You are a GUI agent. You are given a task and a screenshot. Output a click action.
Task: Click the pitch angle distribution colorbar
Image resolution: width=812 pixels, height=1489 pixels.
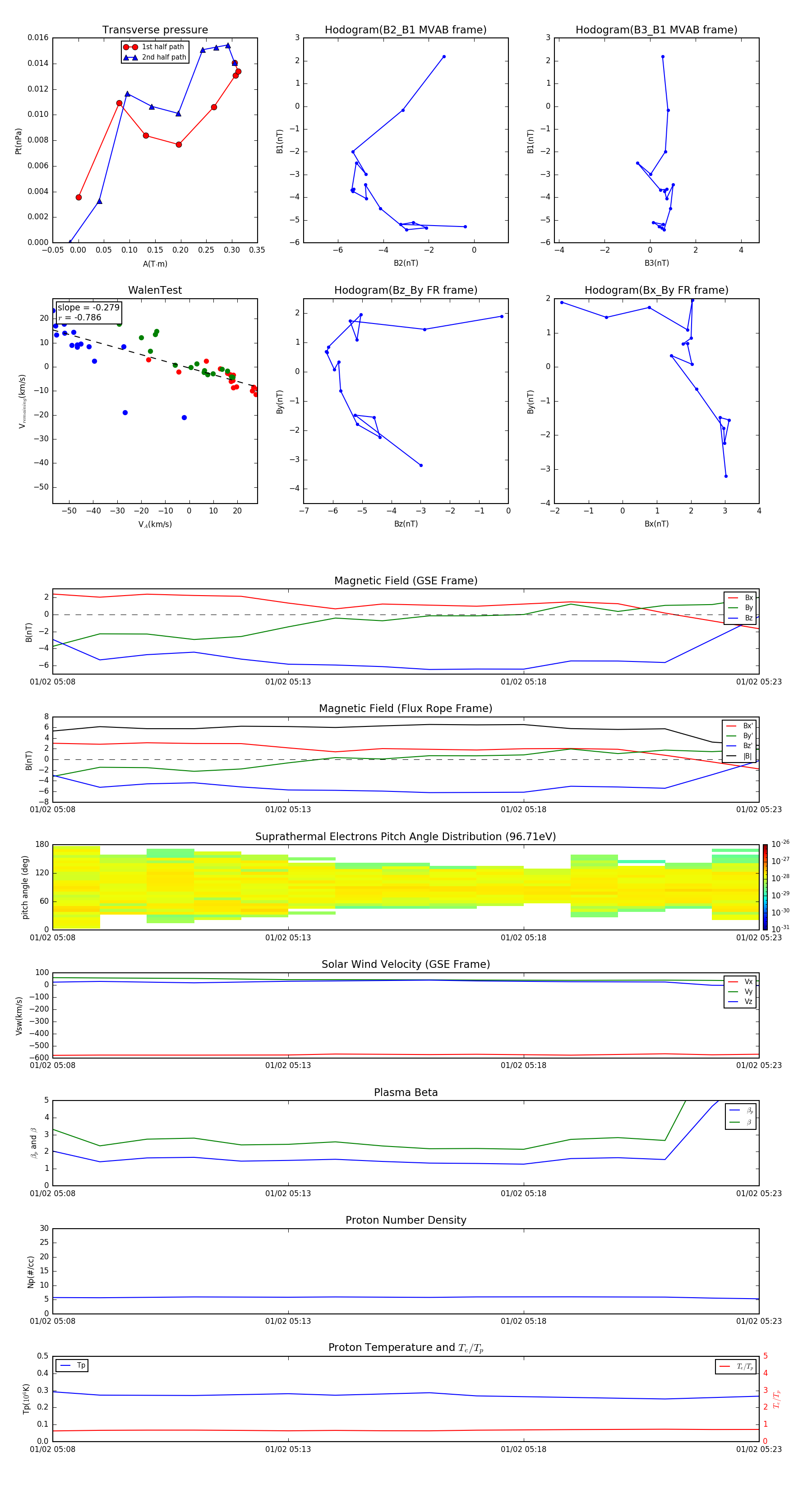click(x=765, y=887)
